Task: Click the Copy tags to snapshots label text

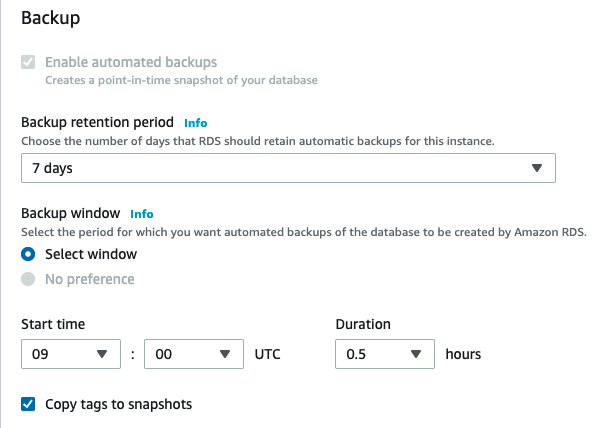Action: [x=118, y=405]
